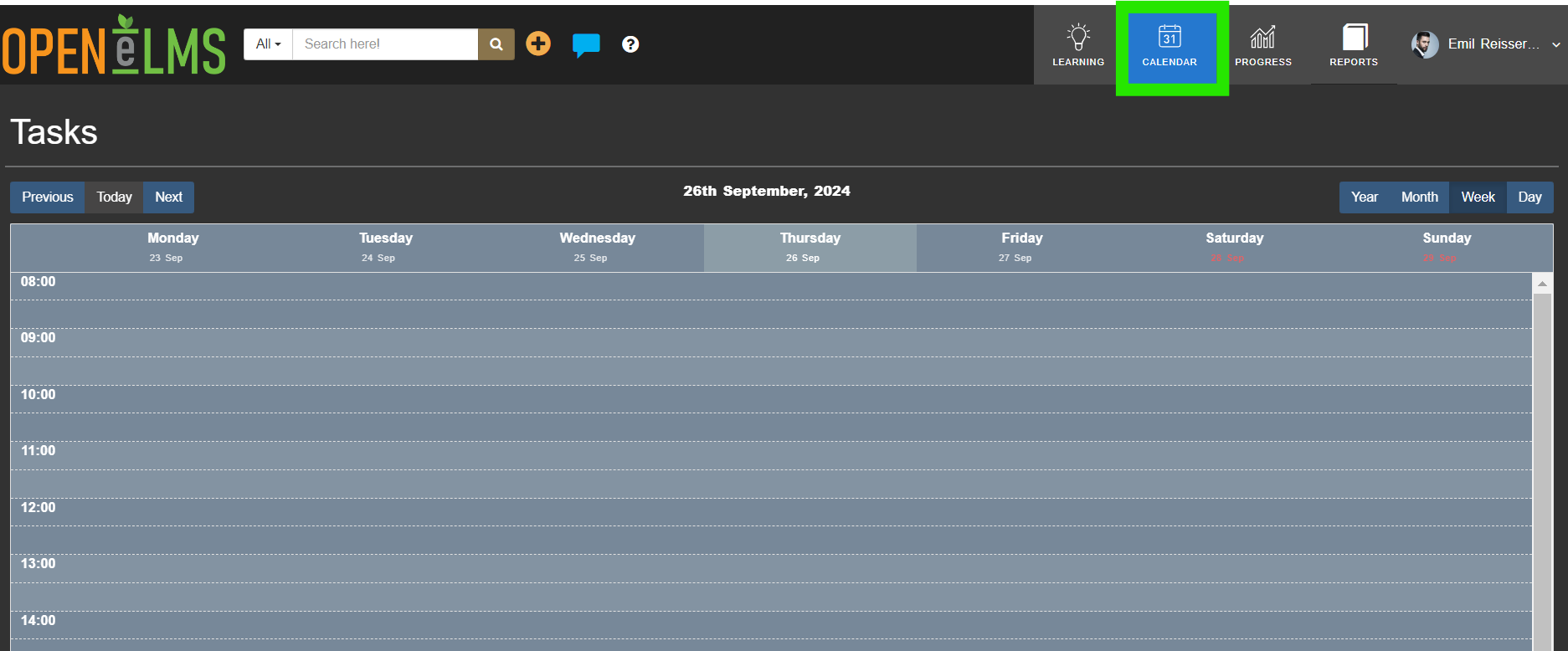Image resolution: width=1568 pixels, height=651 pixels.
Task: Select the Year view
Action: 1365,197
